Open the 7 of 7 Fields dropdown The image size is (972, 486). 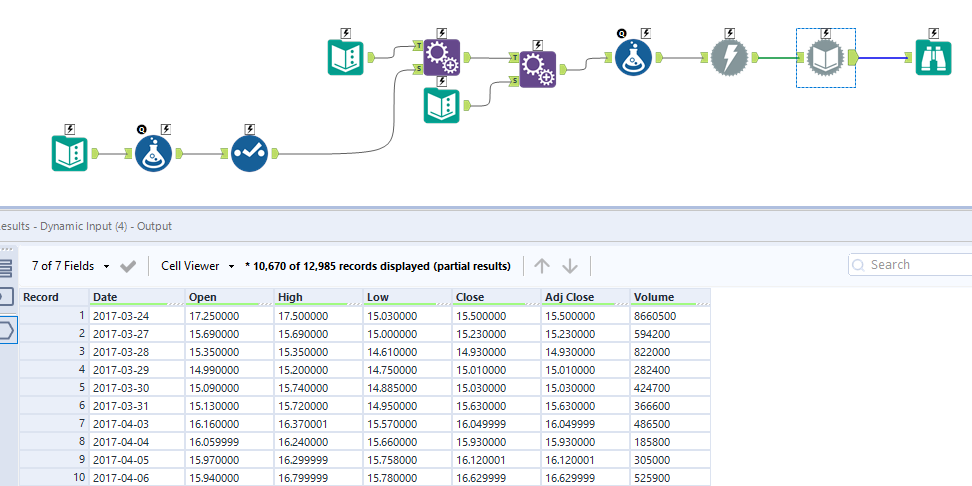coord(71,266)
